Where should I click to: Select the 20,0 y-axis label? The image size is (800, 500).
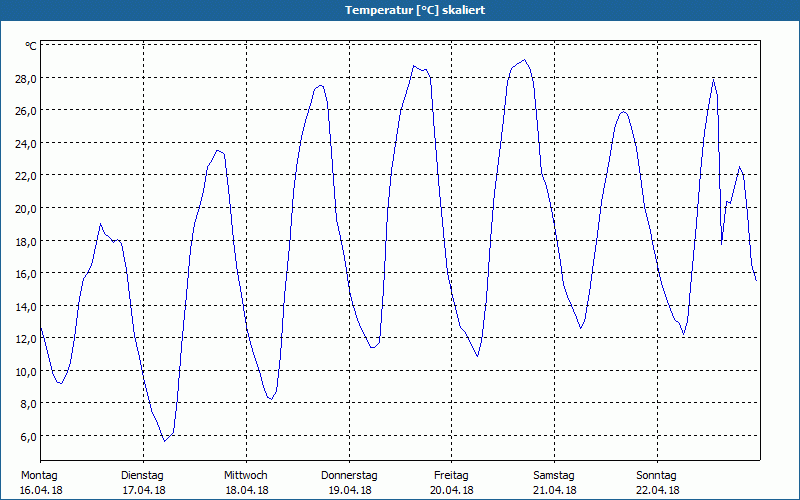point(25,208)
